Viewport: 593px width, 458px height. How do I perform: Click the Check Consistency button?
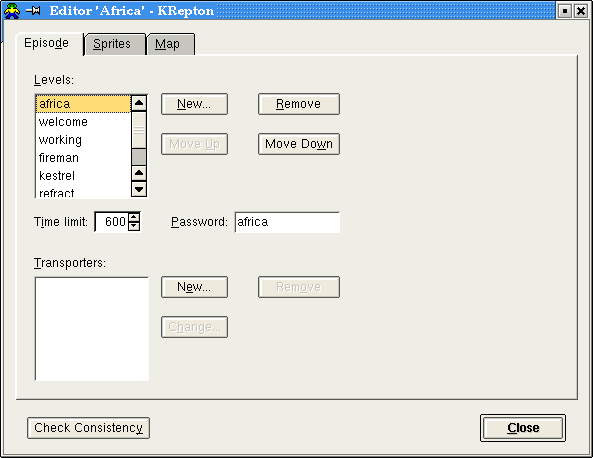tap(88, 428)
